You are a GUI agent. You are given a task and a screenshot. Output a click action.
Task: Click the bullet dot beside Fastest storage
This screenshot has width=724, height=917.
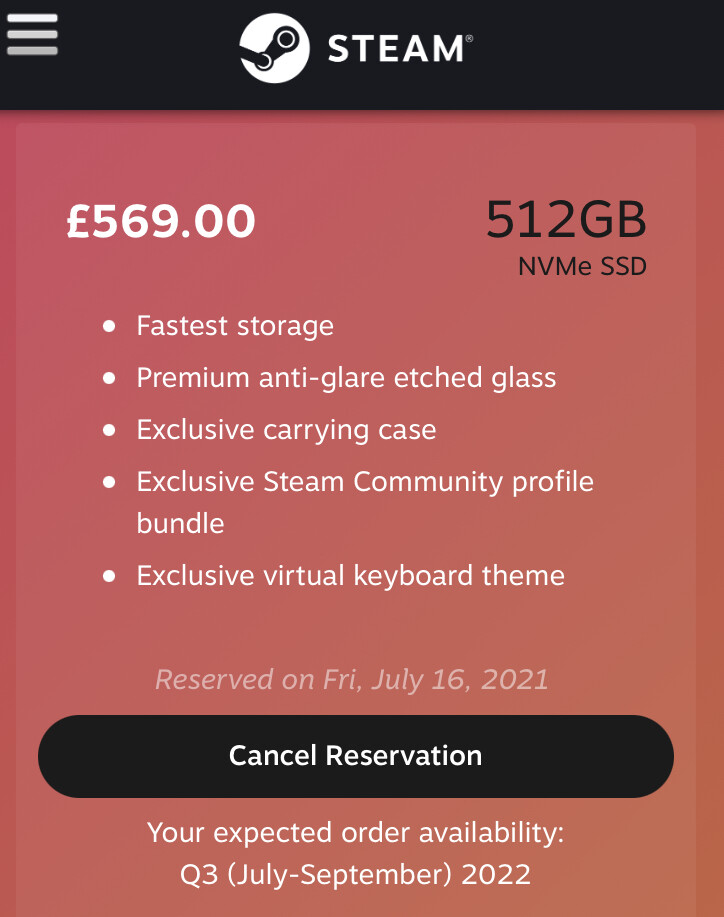[109, 327]
